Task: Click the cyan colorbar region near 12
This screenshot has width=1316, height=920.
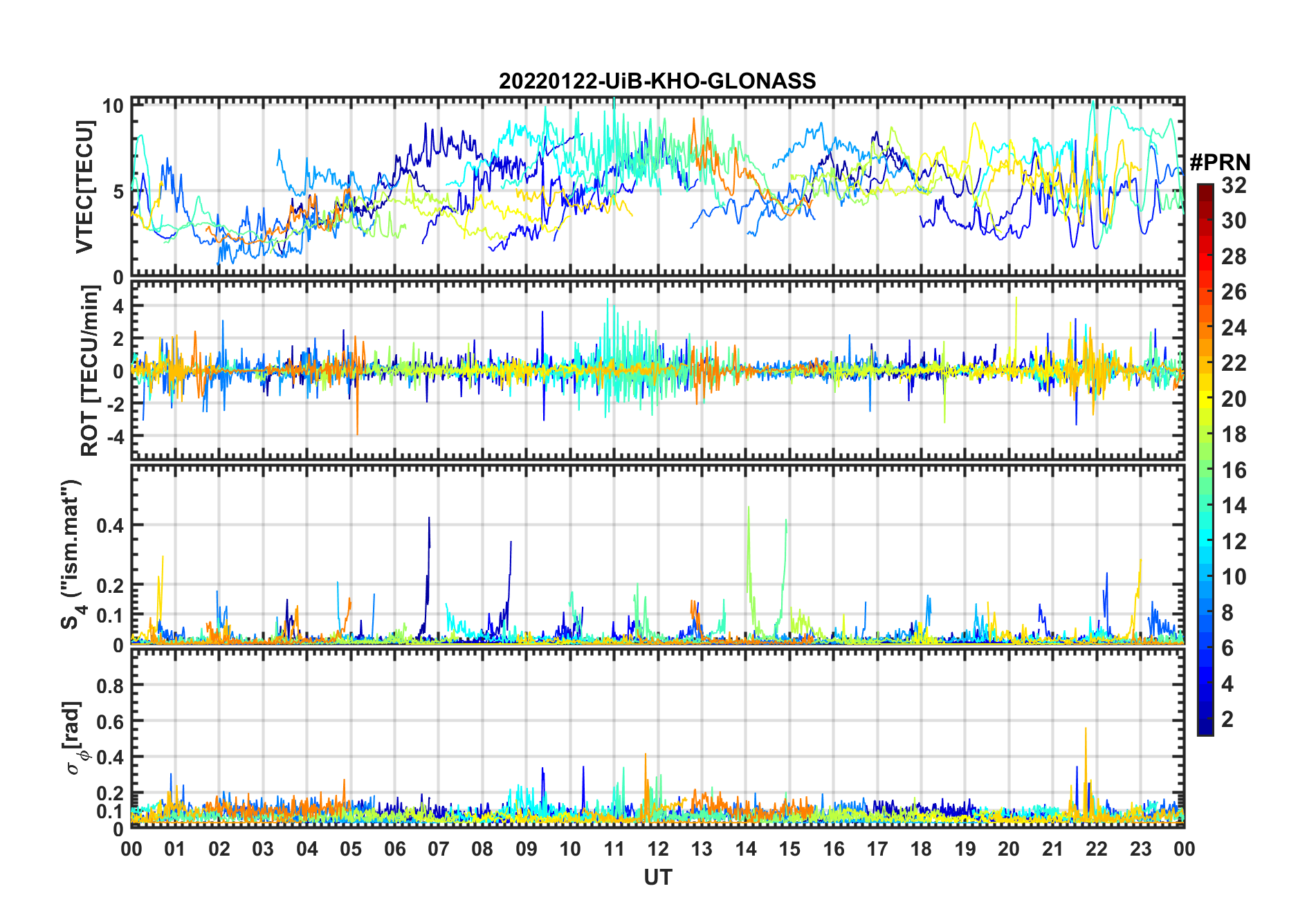Action: 1205,542
